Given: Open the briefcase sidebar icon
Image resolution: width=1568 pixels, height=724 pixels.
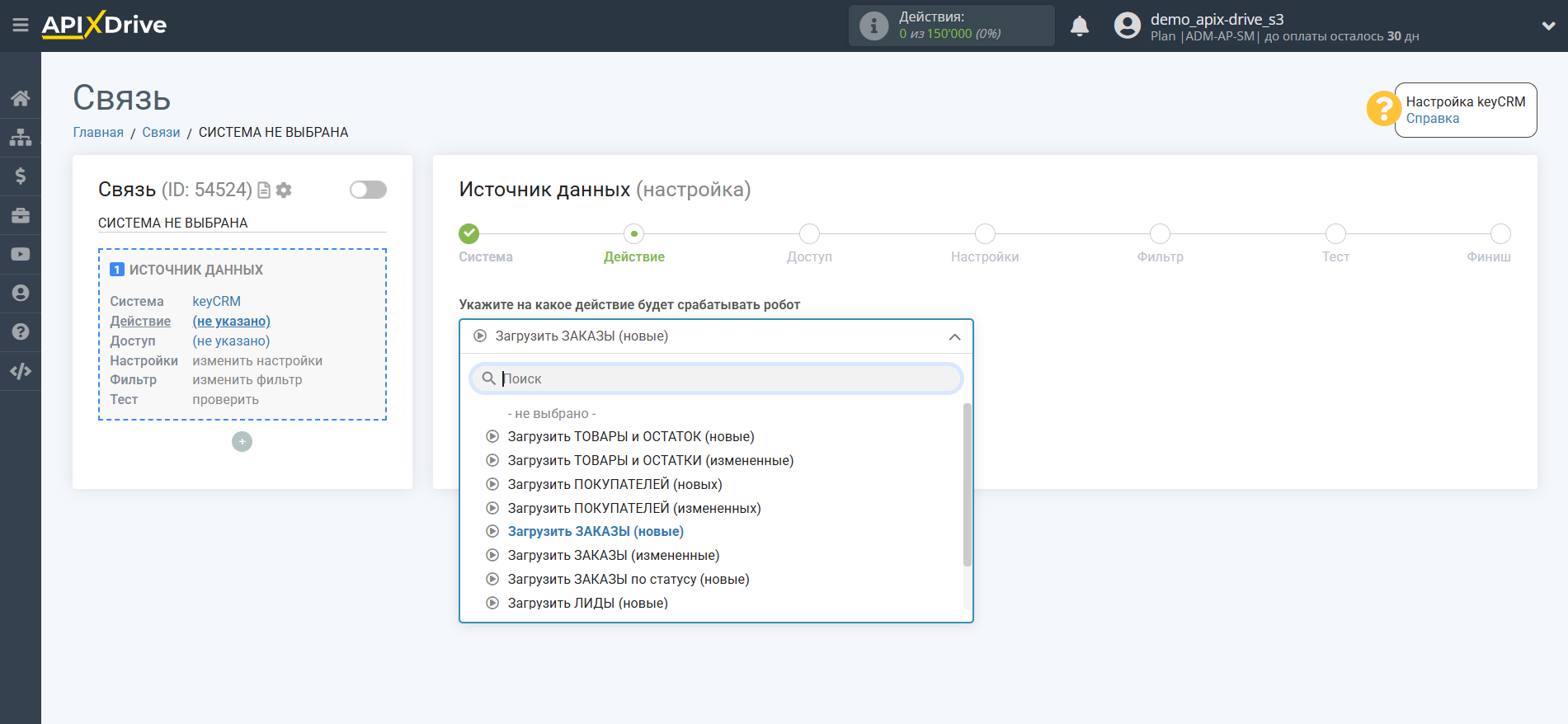Looking at the screenshot, I should pyautogui.click(x=21, y=215).
